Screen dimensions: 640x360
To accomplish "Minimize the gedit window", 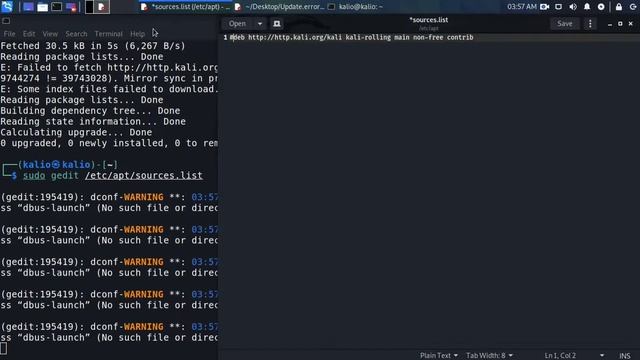I will pos(610,24).
